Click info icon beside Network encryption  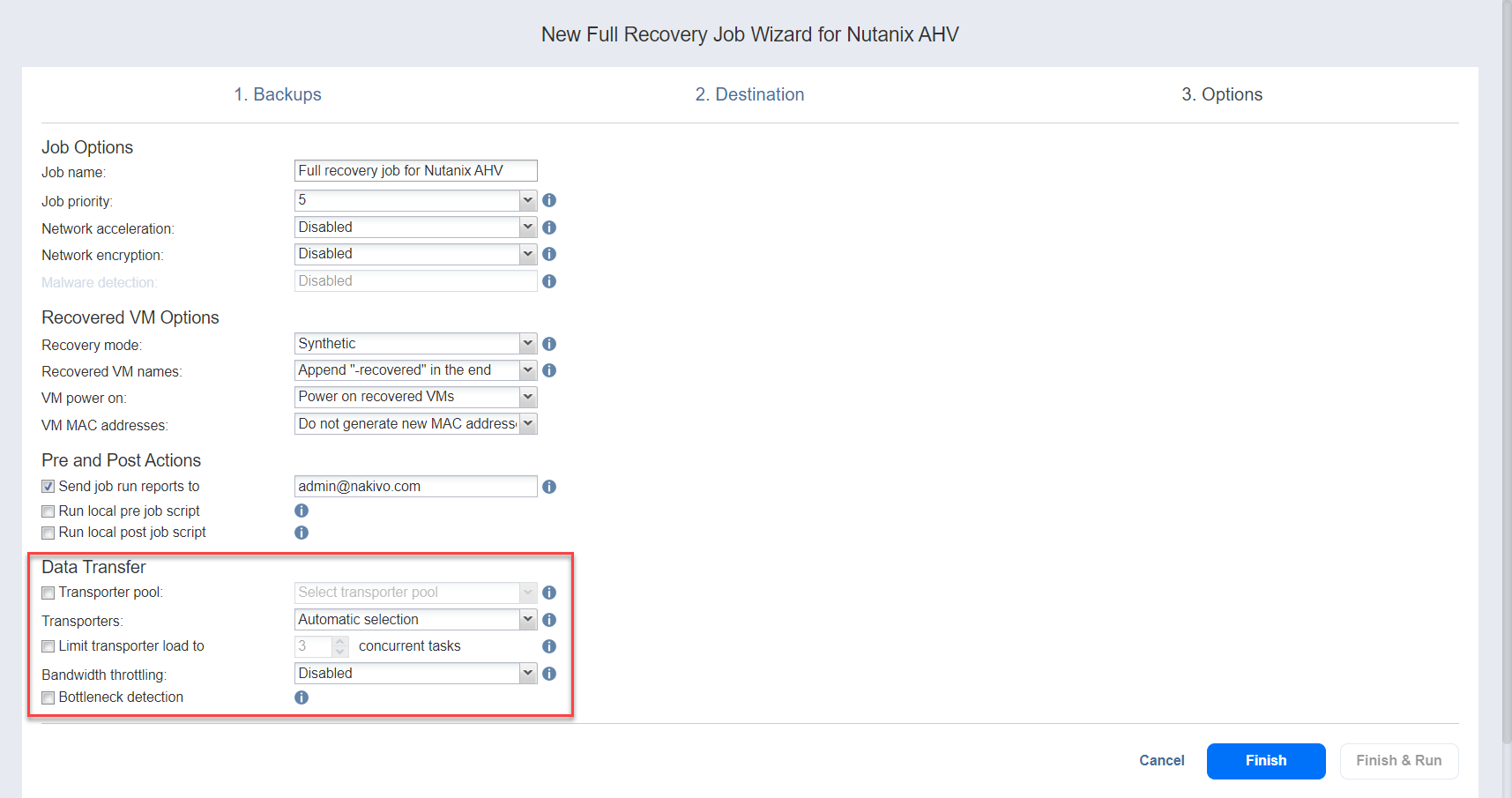click(549, 254)
